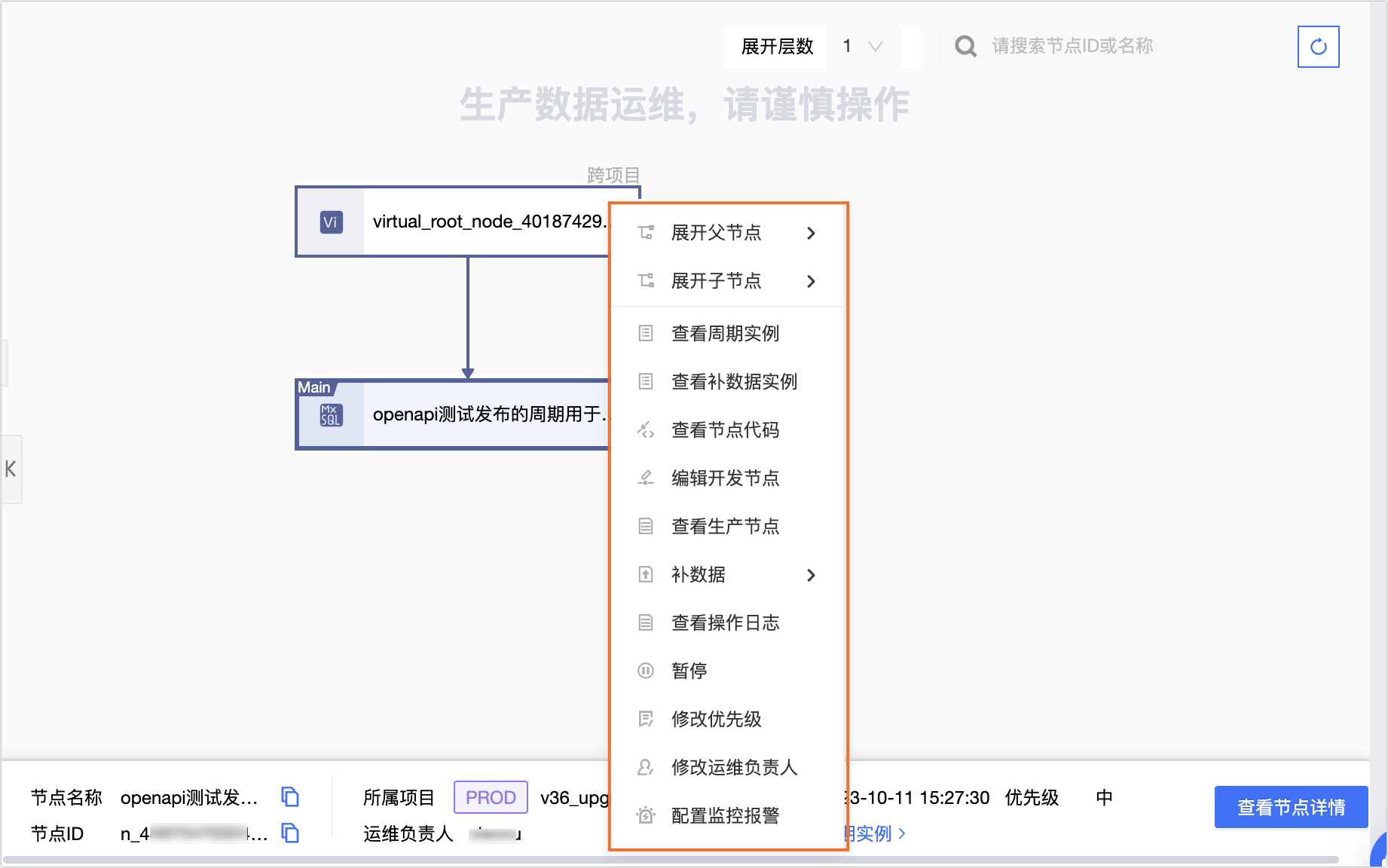Click the Main tag on the node

click(314, 387)
